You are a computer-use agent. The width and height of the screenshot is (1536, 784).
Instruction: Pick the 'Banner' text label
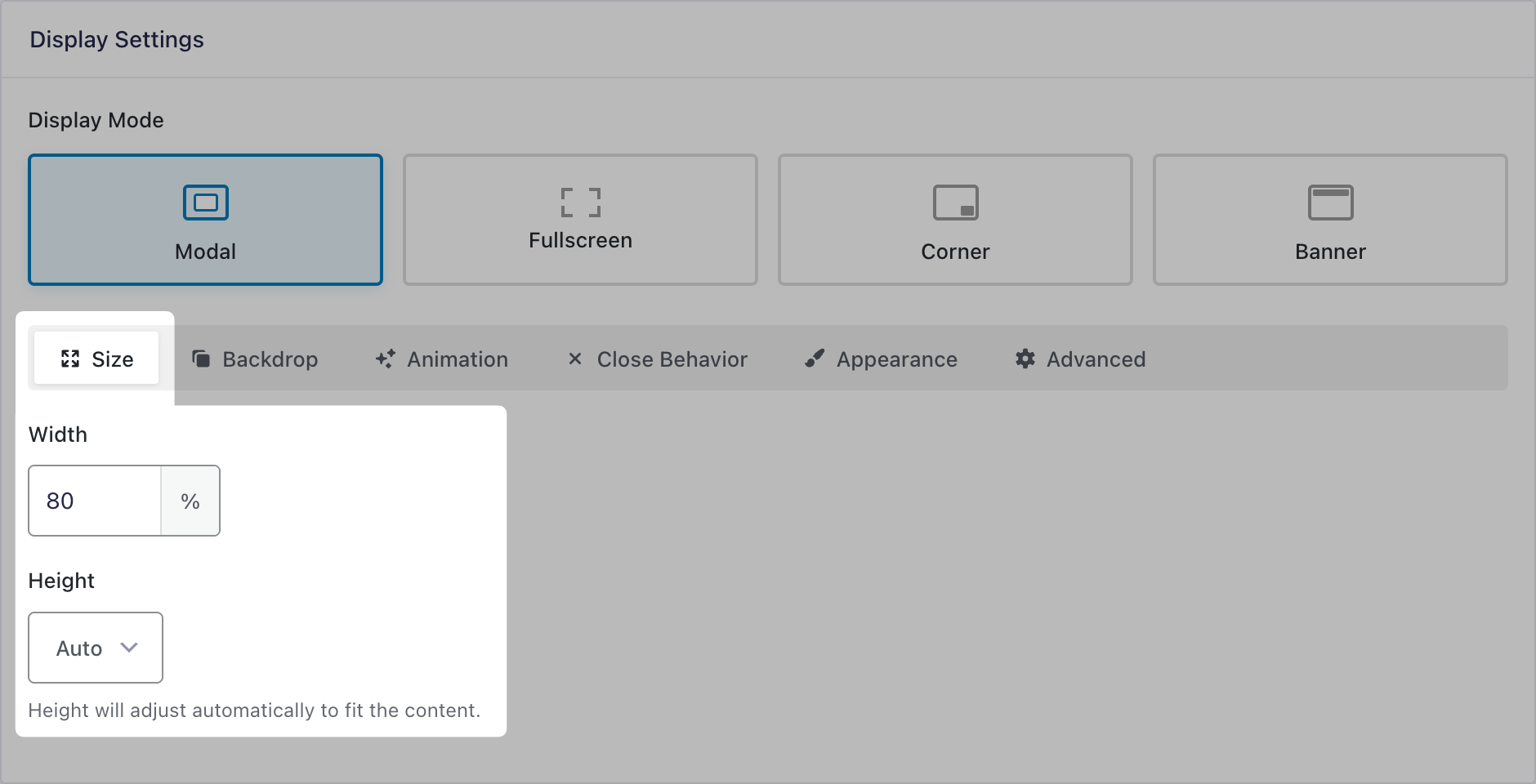(1330, 252)
